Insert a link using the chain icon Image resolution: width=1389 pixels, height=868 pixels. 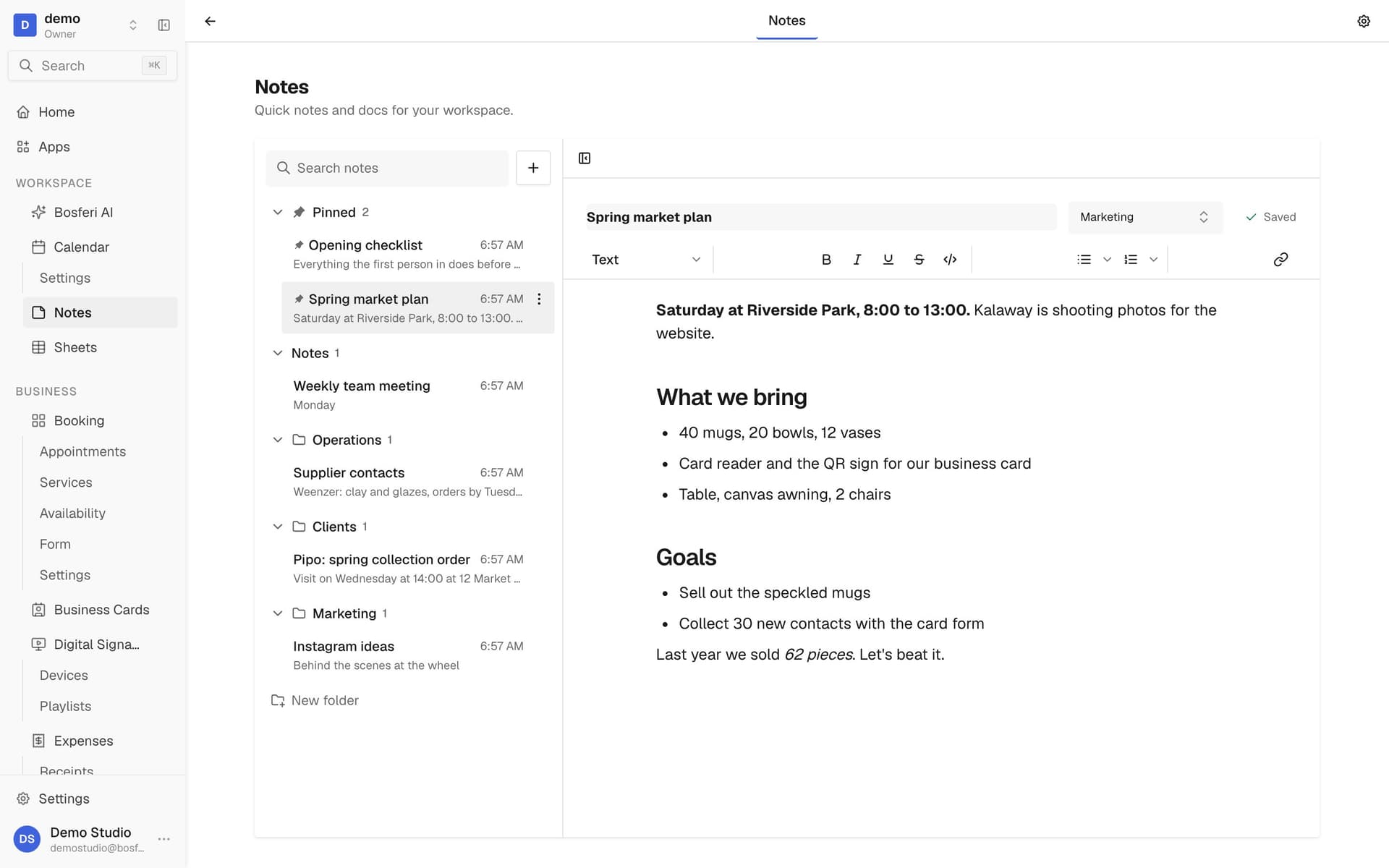pos(1280,260)
